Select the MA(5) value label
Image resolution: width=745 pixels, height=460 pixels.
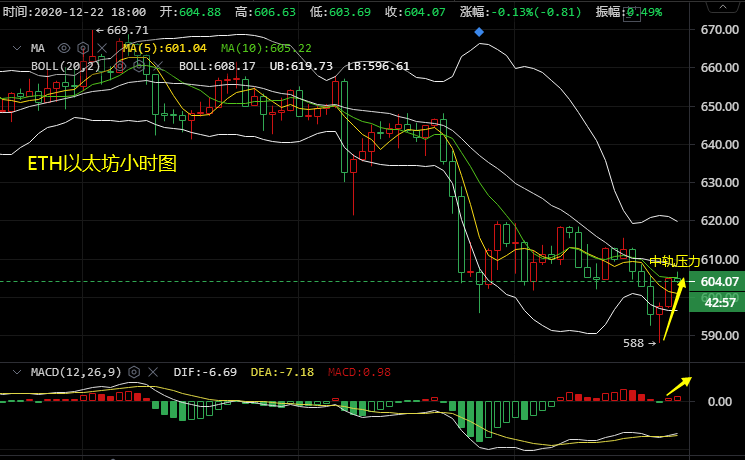click(x=164, y=48)
